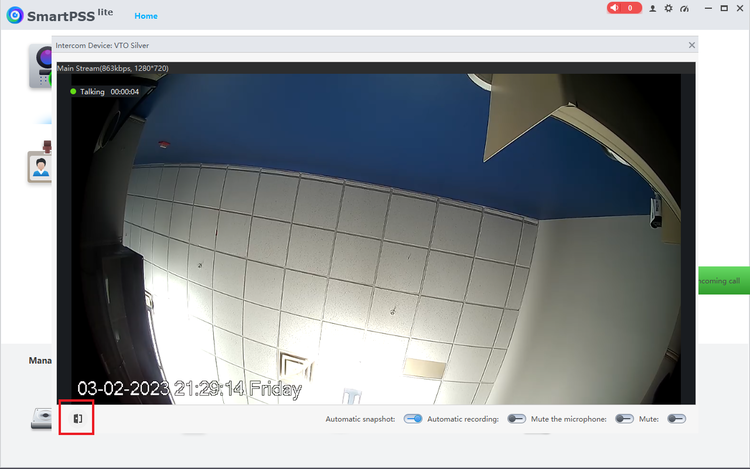Close the SmartPSS application window
750x469 pixels.
[740, 9]
